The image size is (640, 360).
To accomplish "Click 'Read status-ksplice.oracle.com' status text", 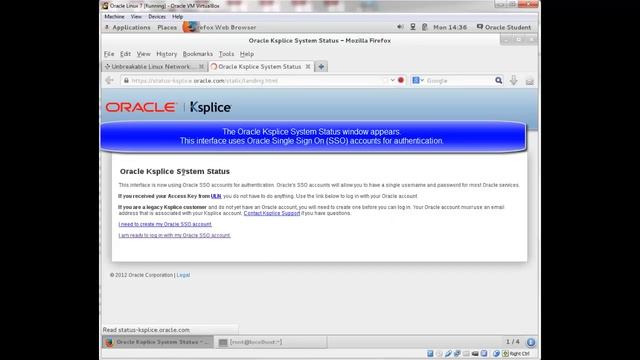I will point(146,330).
